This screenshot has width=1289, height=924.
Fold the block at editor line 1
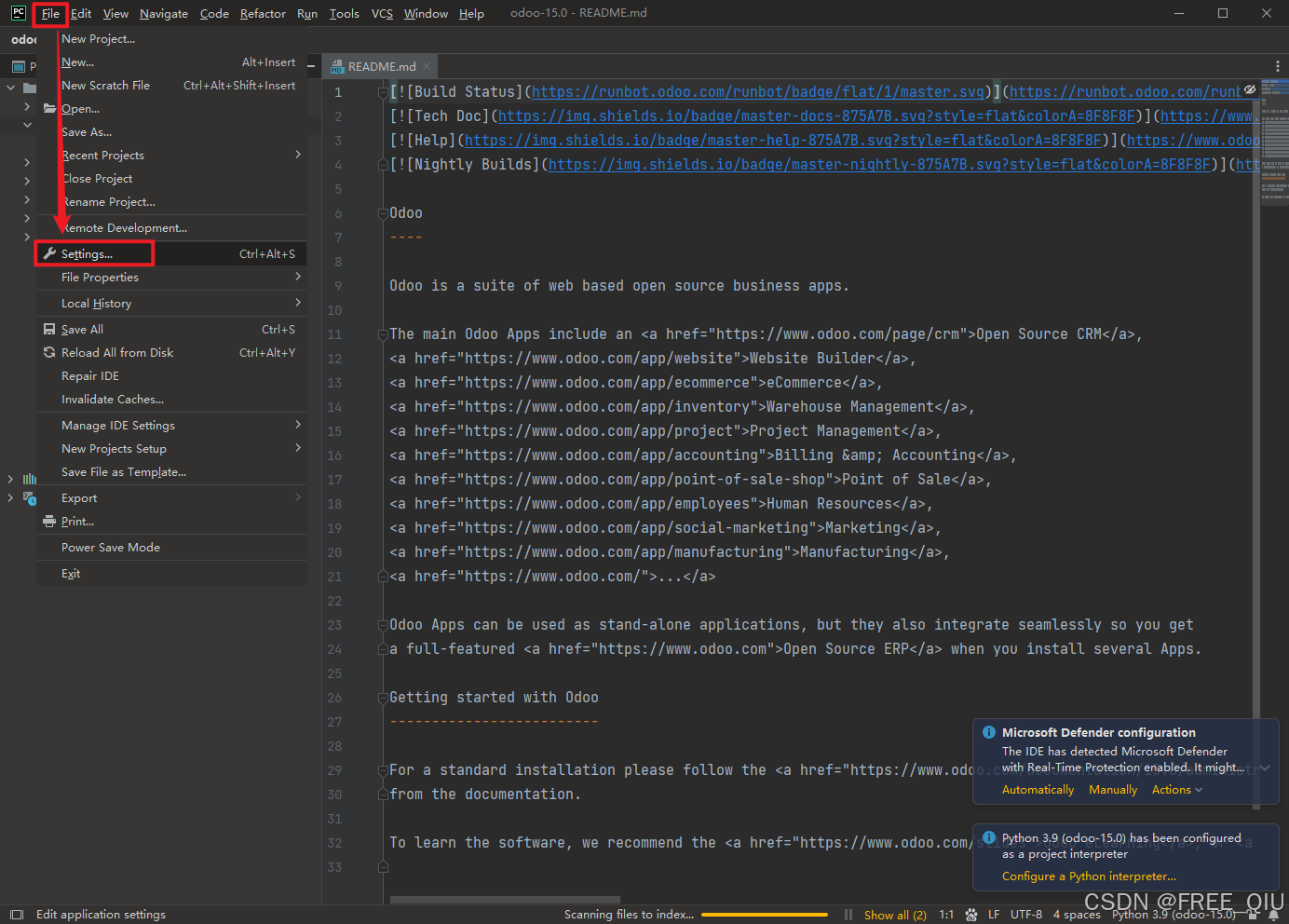[x=383, y=92]
